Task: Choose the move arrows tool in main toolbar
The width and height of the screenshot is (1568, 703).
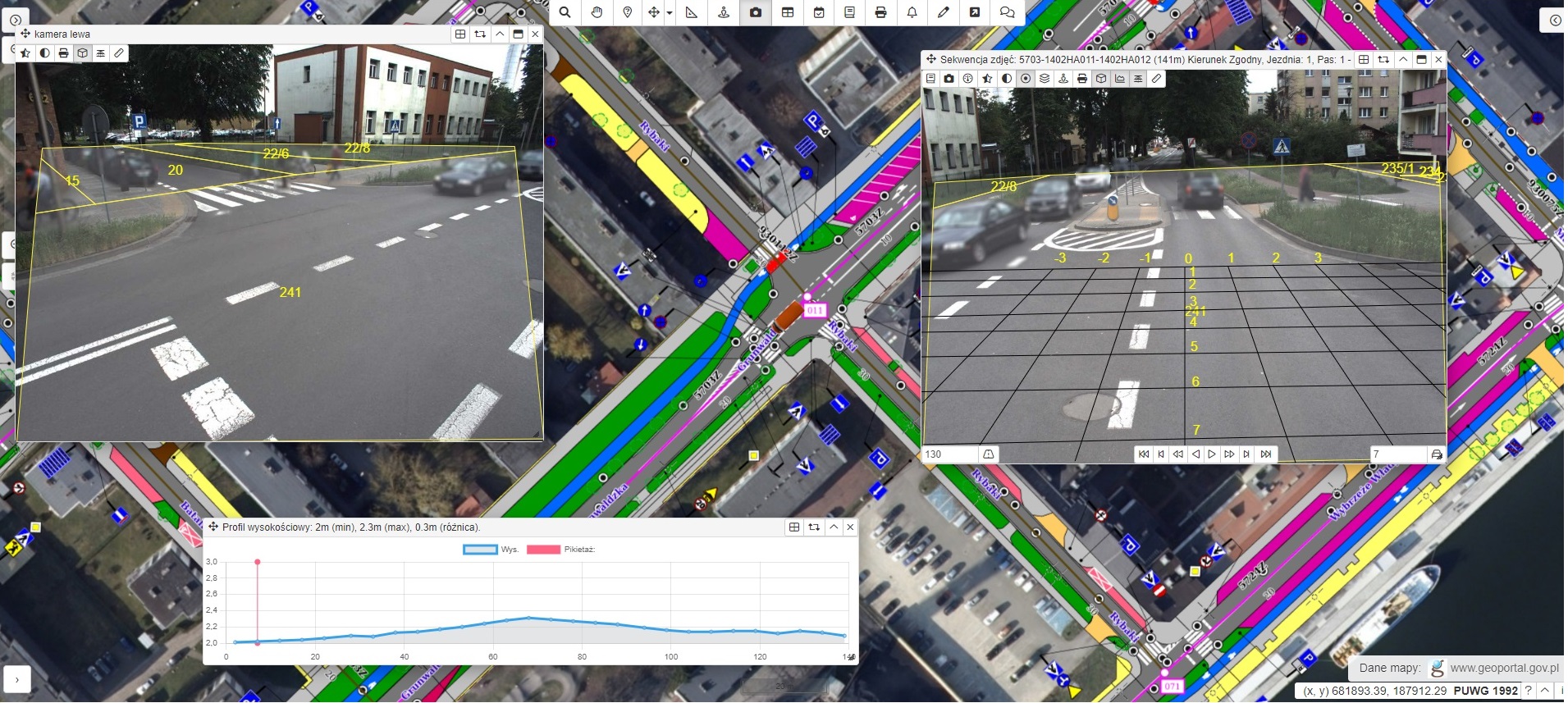Action: tap(653, 12)
